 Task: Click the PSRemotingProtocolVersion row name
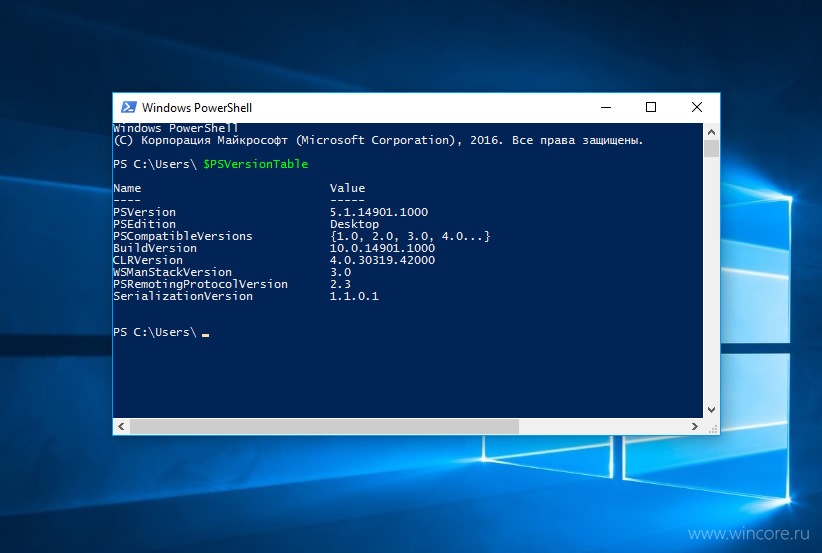pos(201,285)
